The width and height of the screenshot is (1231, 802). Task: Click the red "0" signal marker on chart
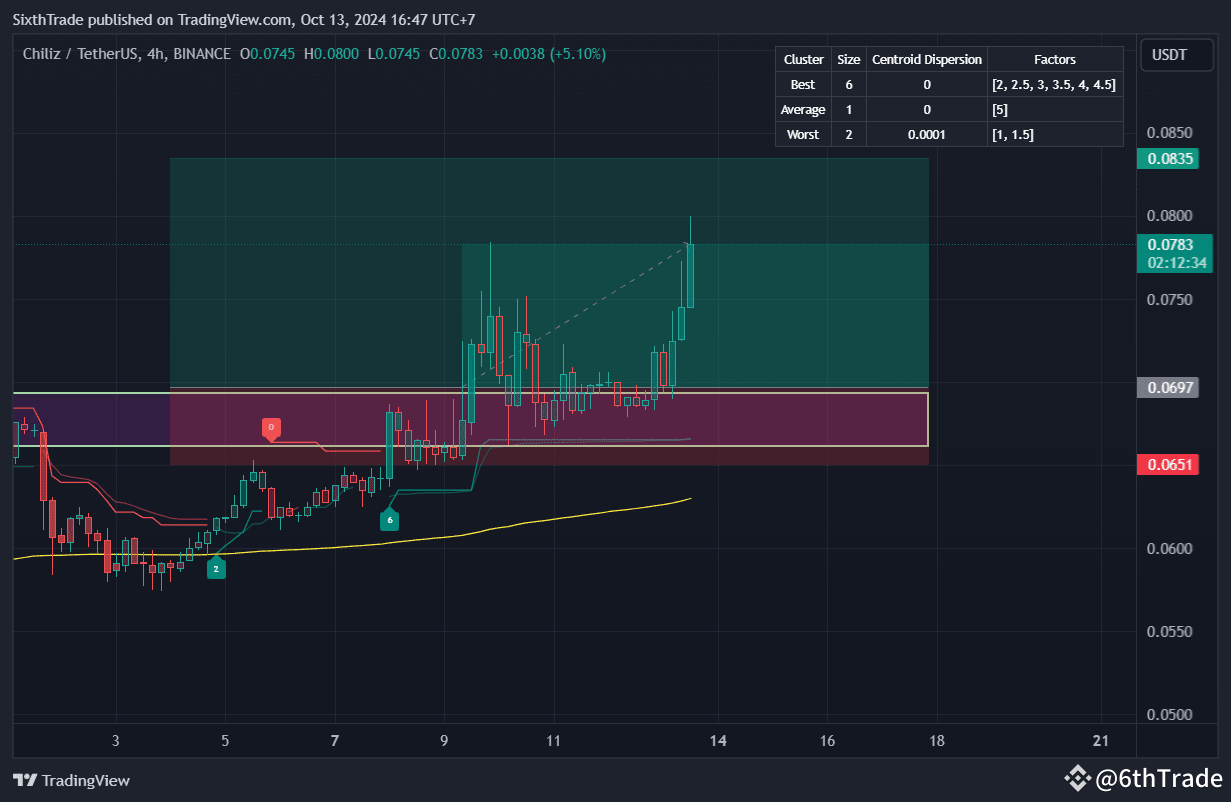[x=270, y=427]
